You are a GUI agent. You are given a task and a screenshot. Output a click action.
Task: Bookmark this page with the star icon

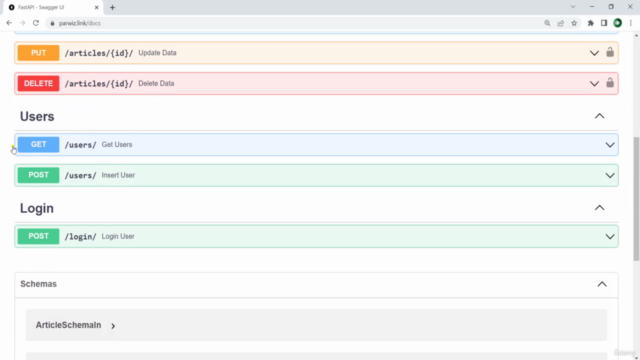pos(574,23)
